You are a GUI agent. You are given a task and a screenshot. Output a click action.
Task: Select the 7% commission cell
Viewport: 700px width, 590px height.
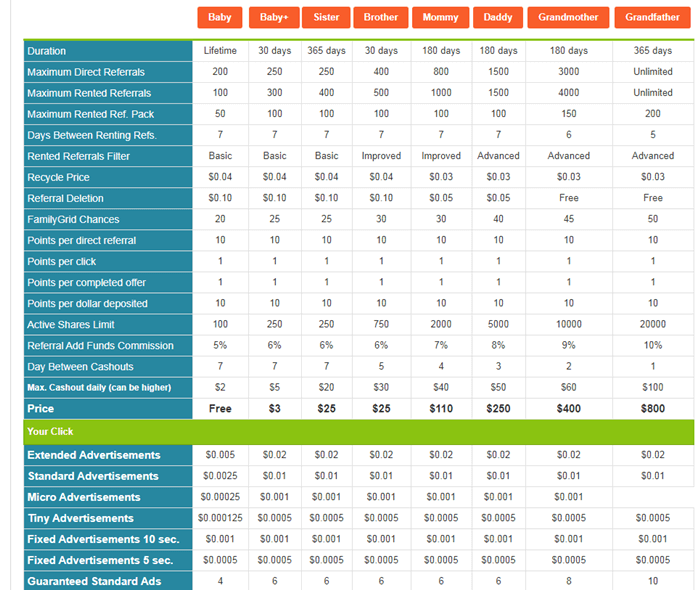coord(441,345)
